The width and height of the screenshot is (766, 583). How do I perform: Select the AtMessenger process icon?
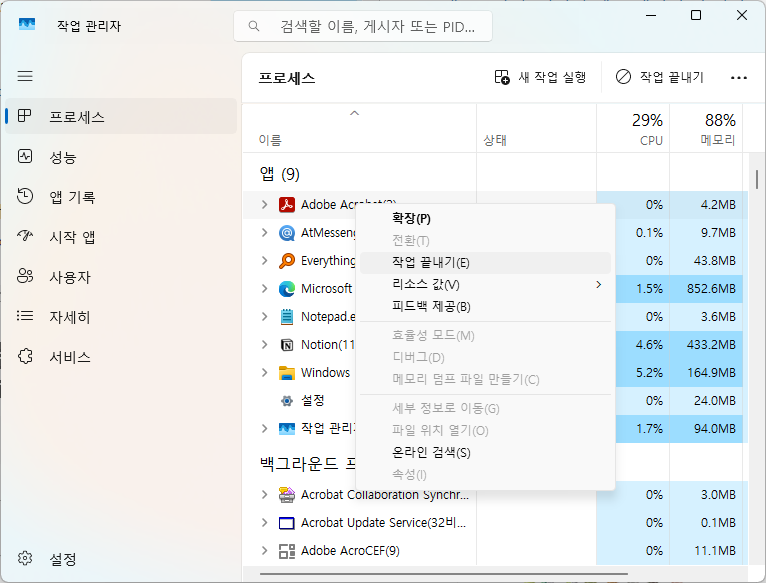point(287,233)
